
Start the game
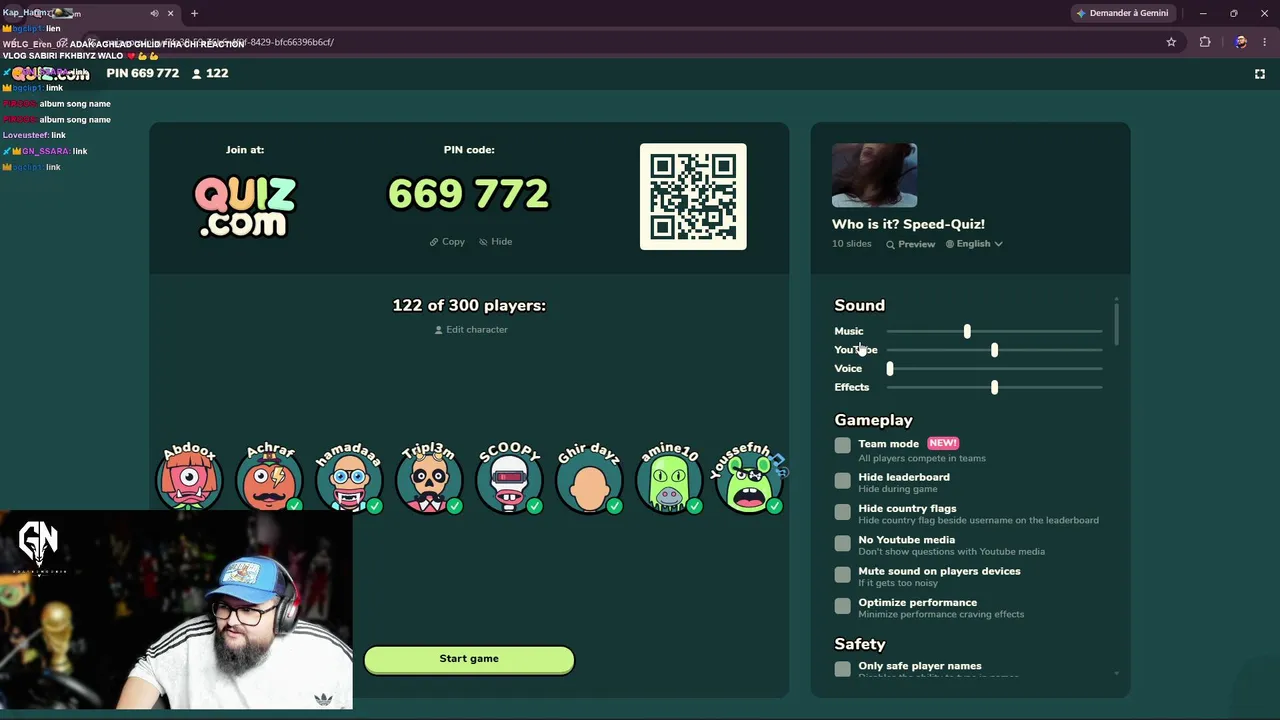point(469,659)
